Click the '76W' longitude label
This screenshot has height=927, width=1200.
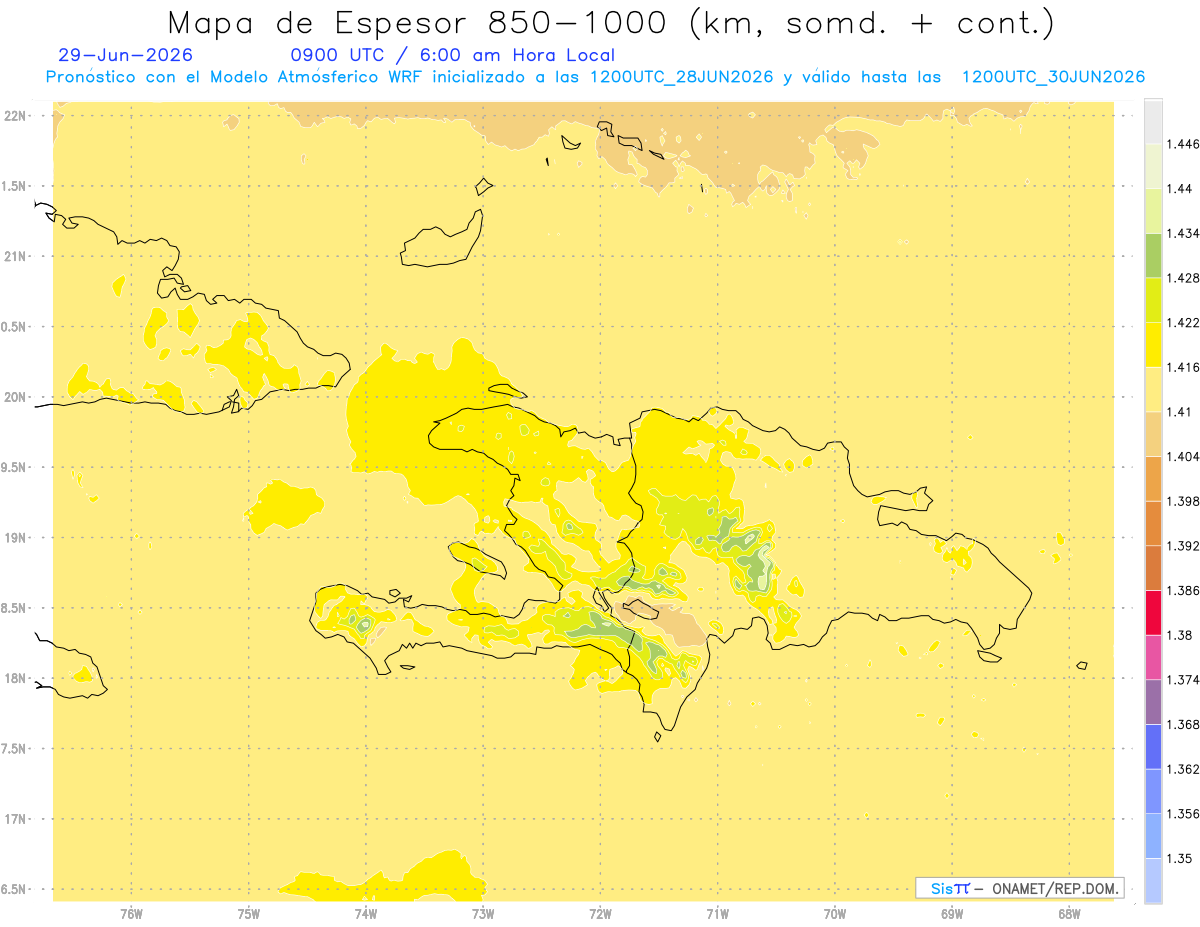[x=131, y=913]
